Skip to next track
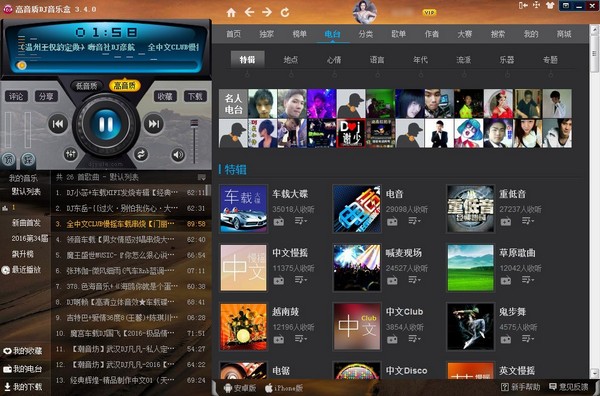This screenshot has width=600, height=396. (x=153, y=124)
